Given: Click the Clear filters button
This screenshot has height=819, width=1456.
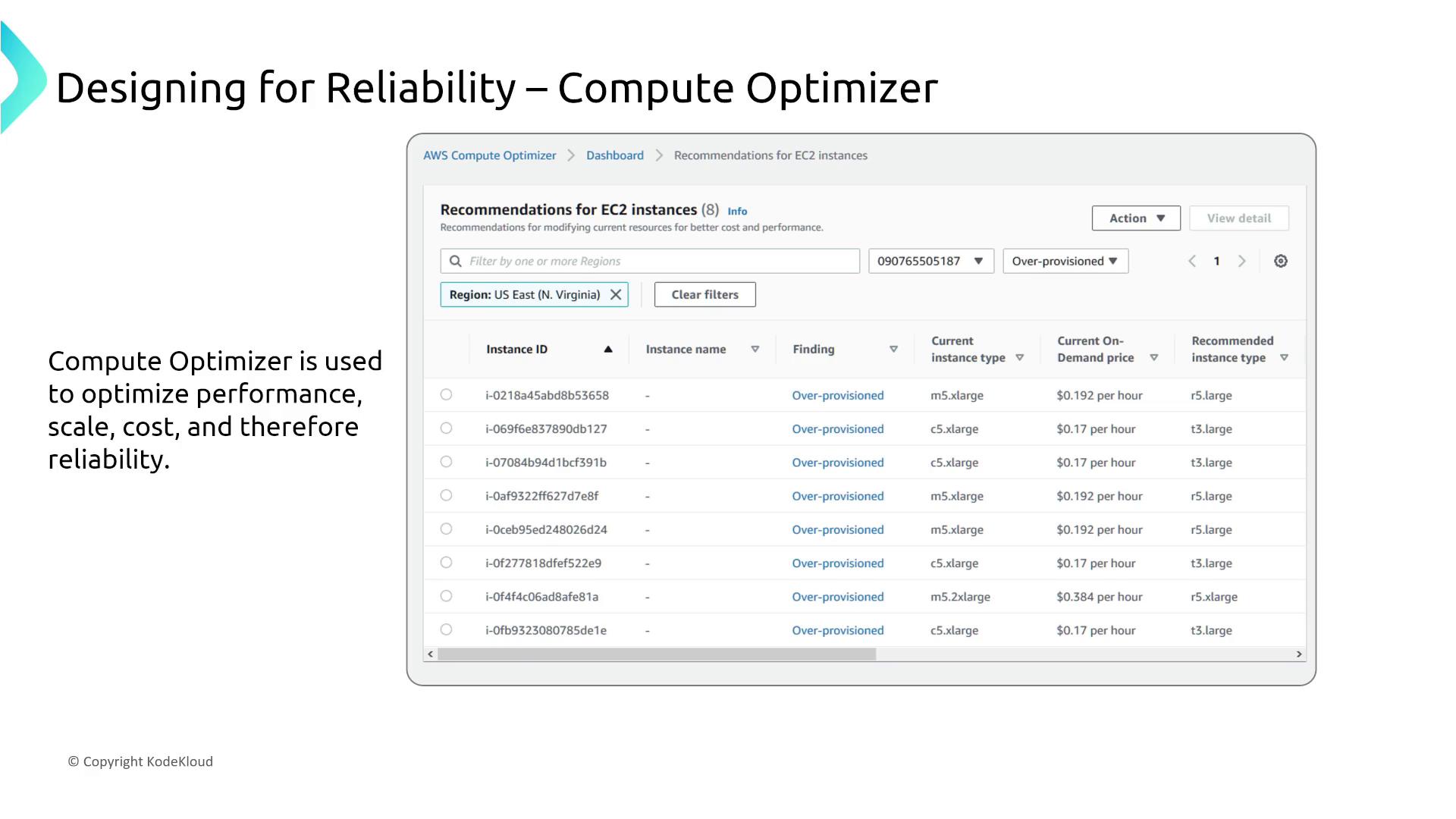Looking at the screenshot, I should (x=704, y=295).
